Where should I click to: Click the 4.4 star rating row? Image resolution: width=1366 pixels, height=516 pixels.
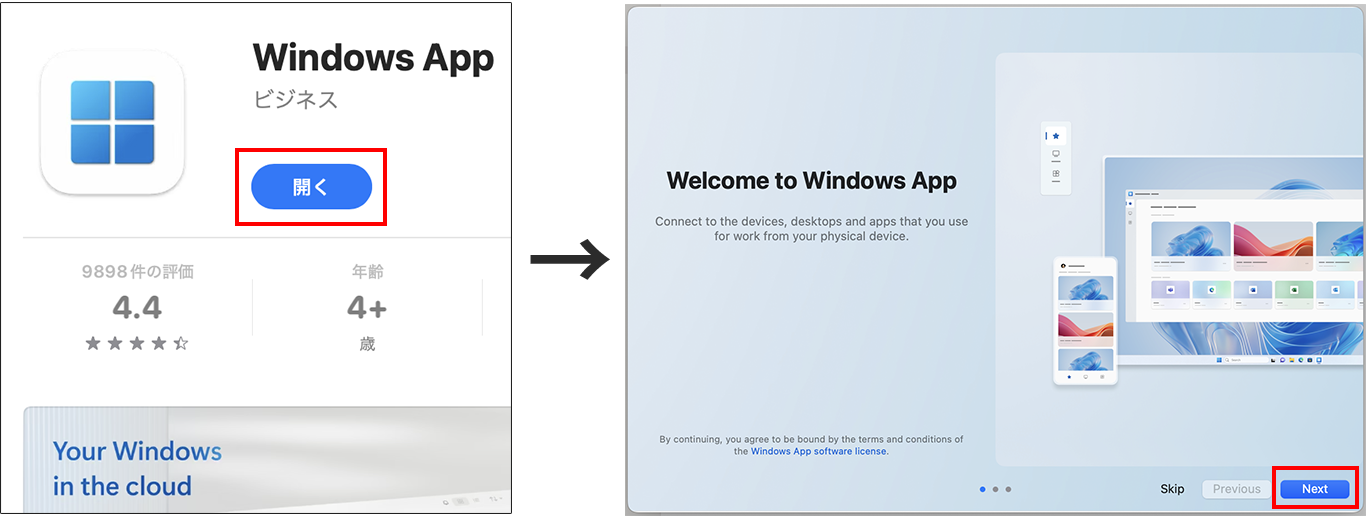point(137,343)
